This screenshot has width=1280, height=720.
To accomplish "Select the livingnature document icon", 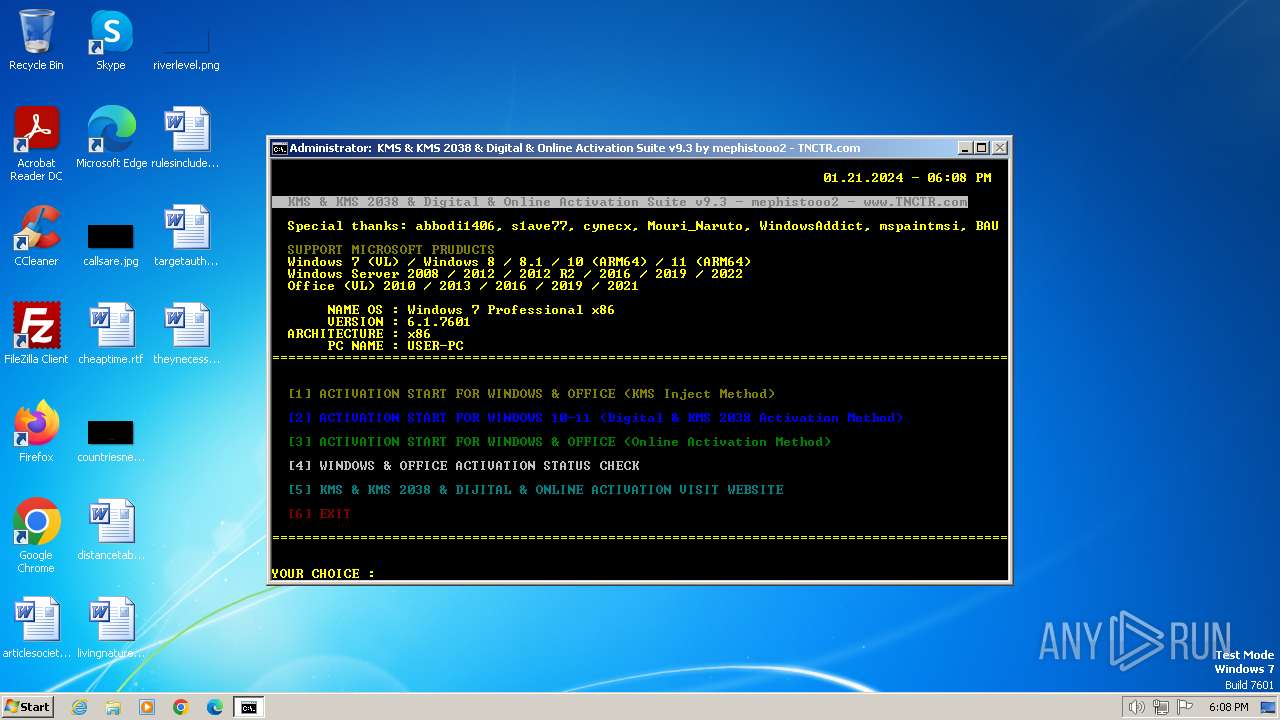I will pyautogui.click(x=111, y=627).
